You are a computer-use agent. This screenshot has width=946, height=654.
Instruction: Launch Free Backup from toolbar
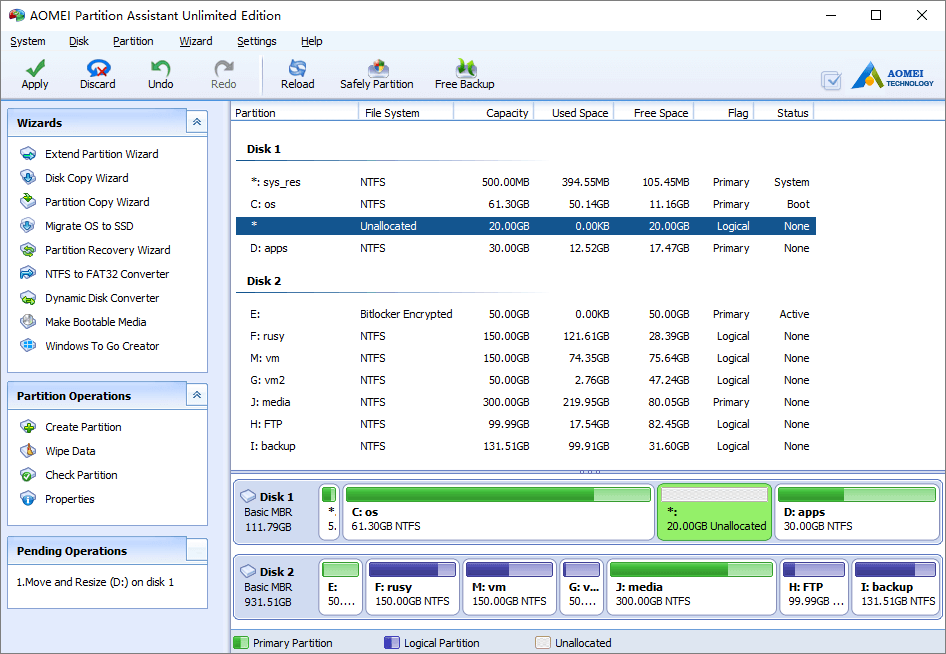465,75
